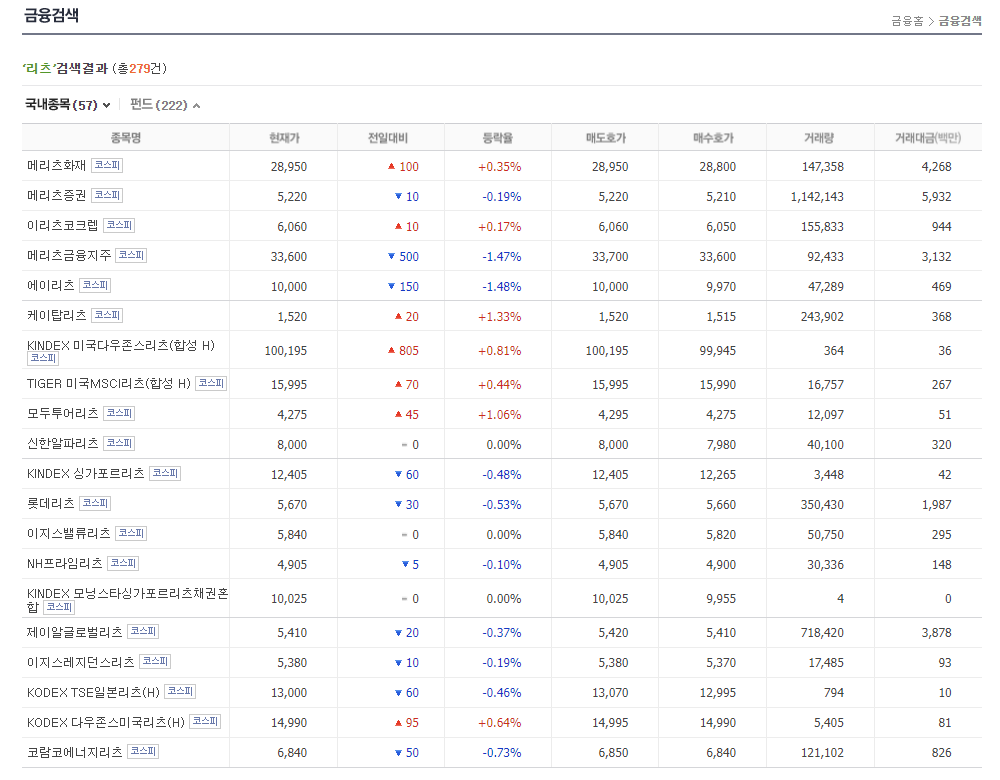The image size is (1000, 780).
Task: Open 이지스레지던스리츠 stock link
Action: (80, 662)
